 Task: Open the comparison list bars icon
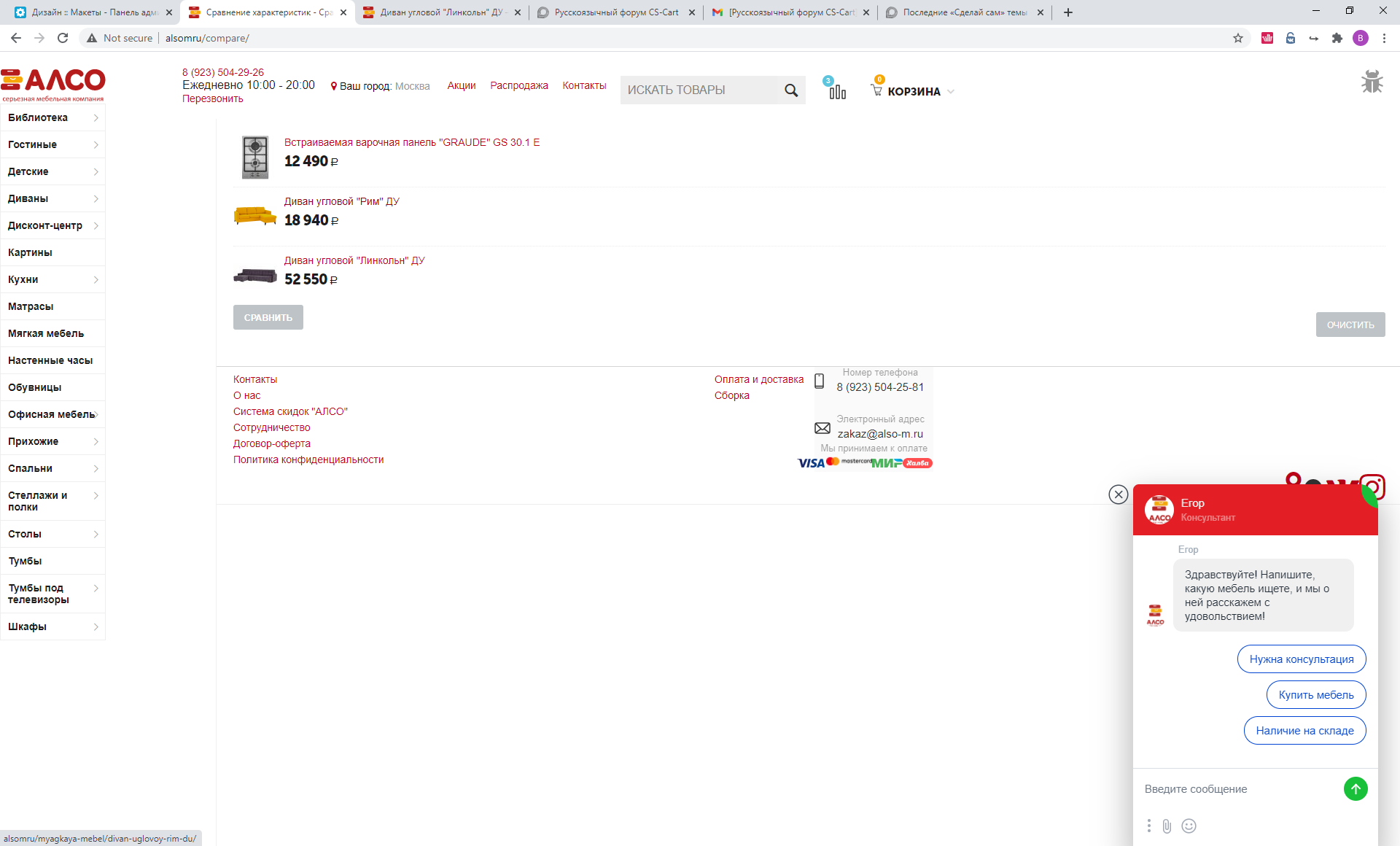[837, 91]
